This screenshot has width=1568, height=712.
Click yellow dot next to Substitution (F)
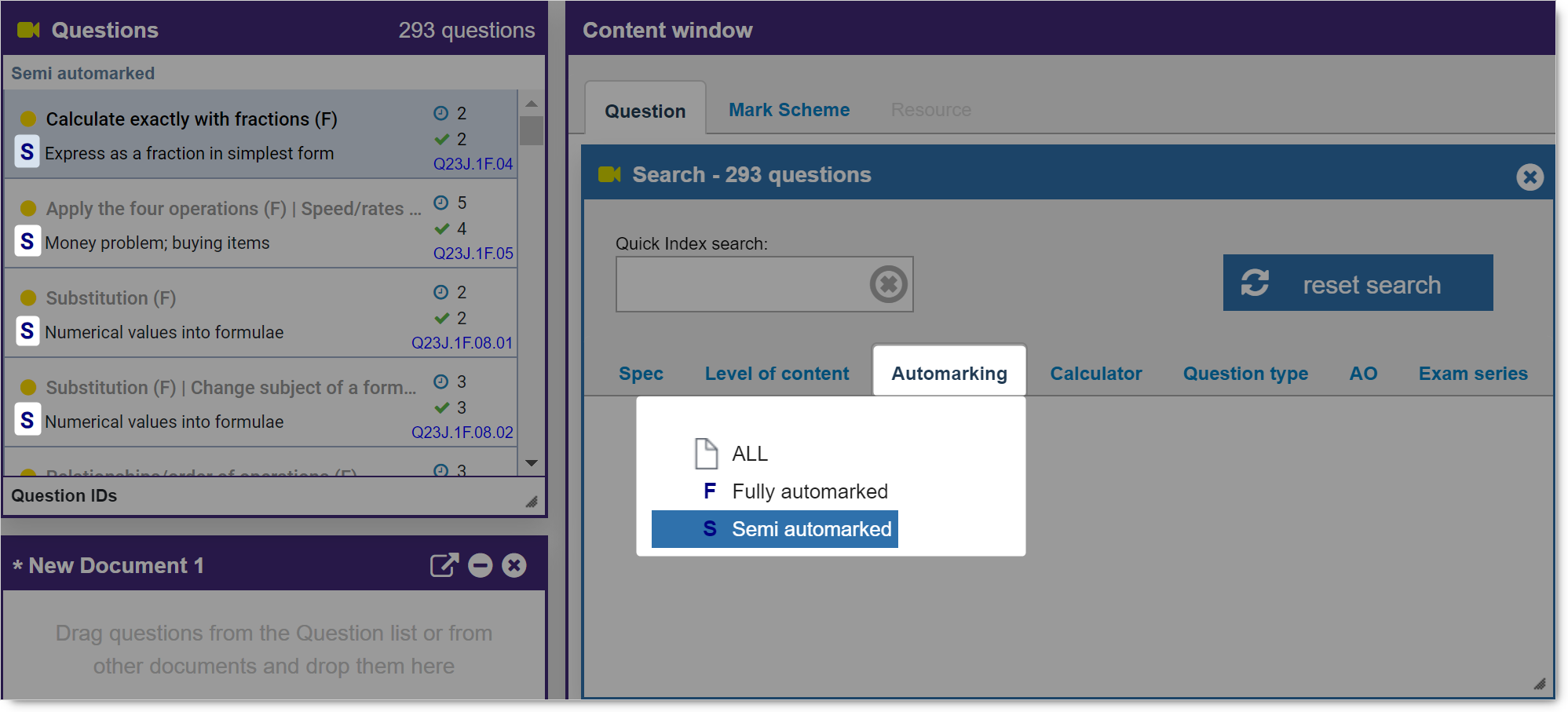click(x=28, y=298)
